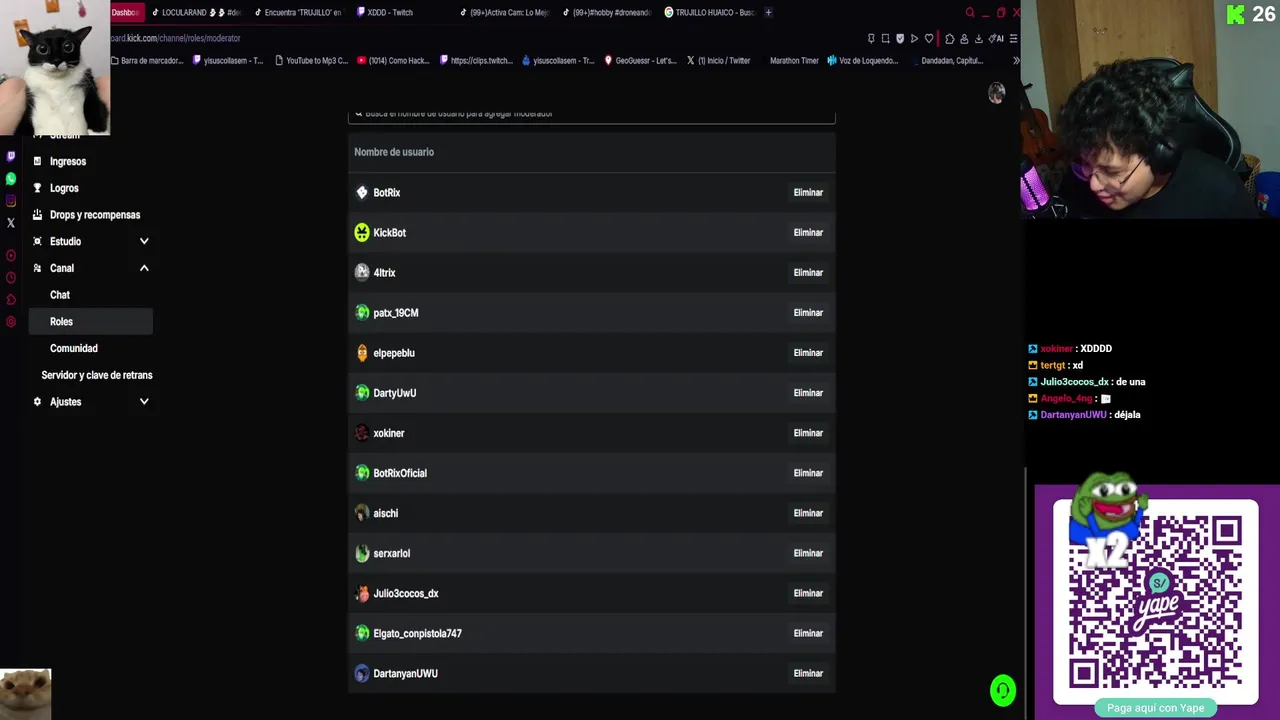This screenshot has height=720, width=1280.
Task: Open the green support chat bubble
Action: point(1003,690)
